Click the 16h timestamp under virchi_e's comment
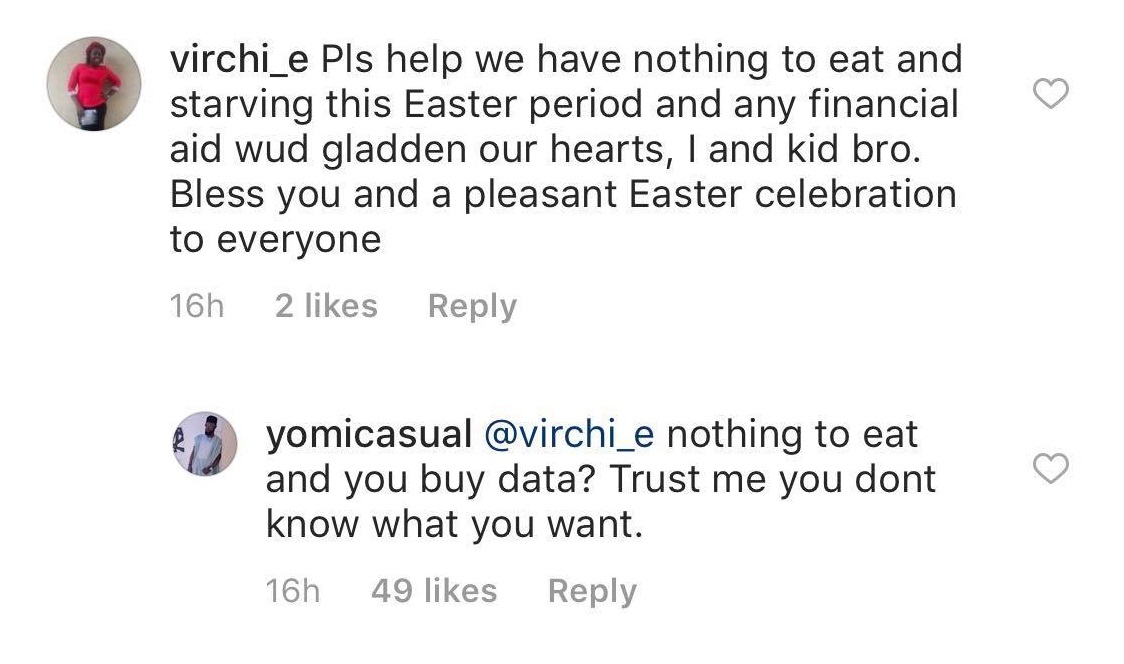This screenshot has width=1124, height=664. (x=197, y=306)
